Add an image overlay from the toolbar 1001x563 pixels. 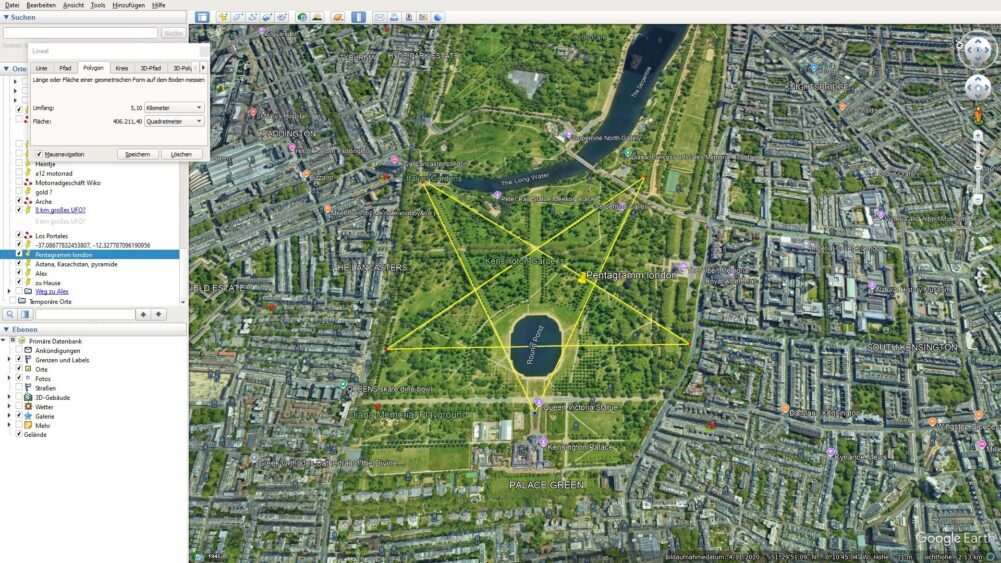[x=267, y=17]
